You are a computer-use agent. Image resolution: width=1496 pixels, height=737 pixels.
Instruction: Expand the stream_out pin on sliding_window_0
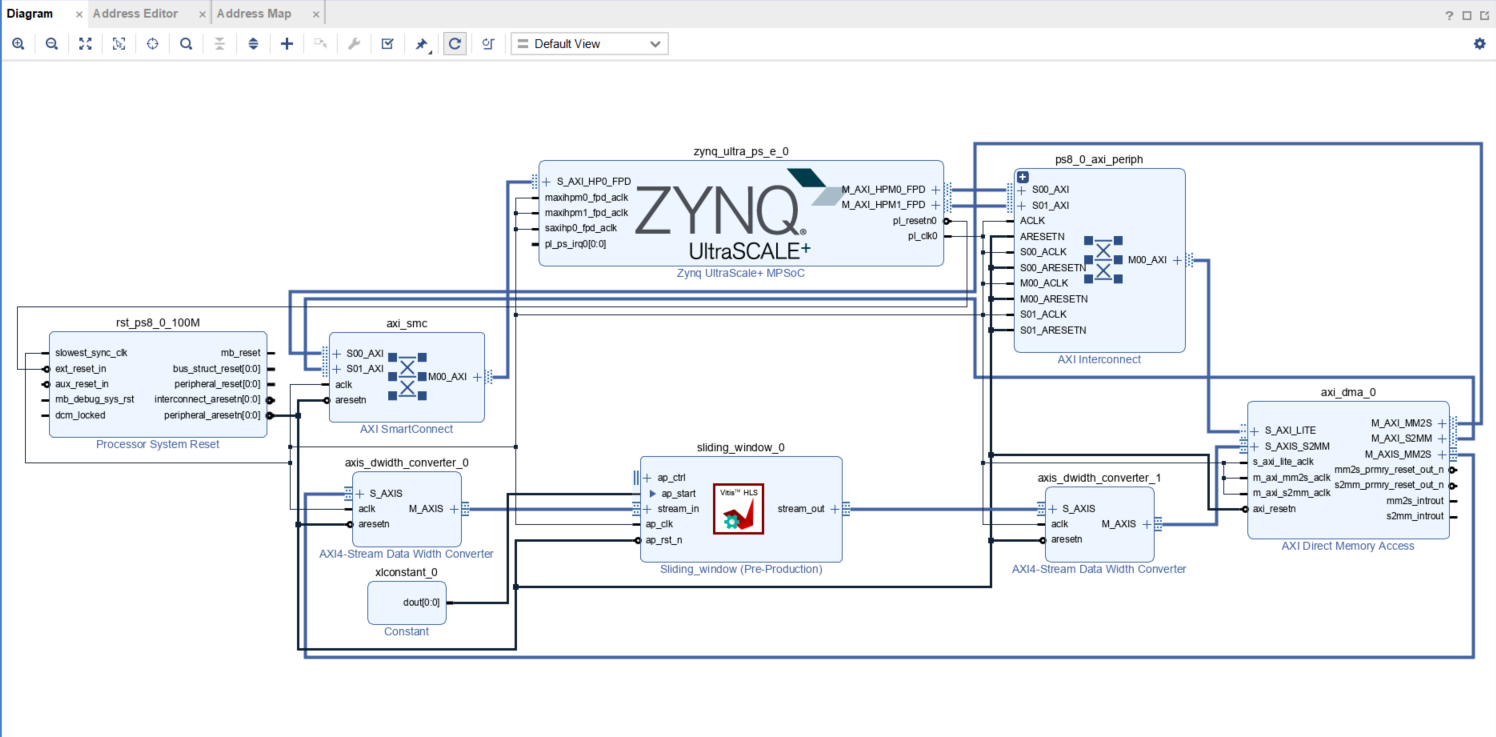tap(835, 509)
